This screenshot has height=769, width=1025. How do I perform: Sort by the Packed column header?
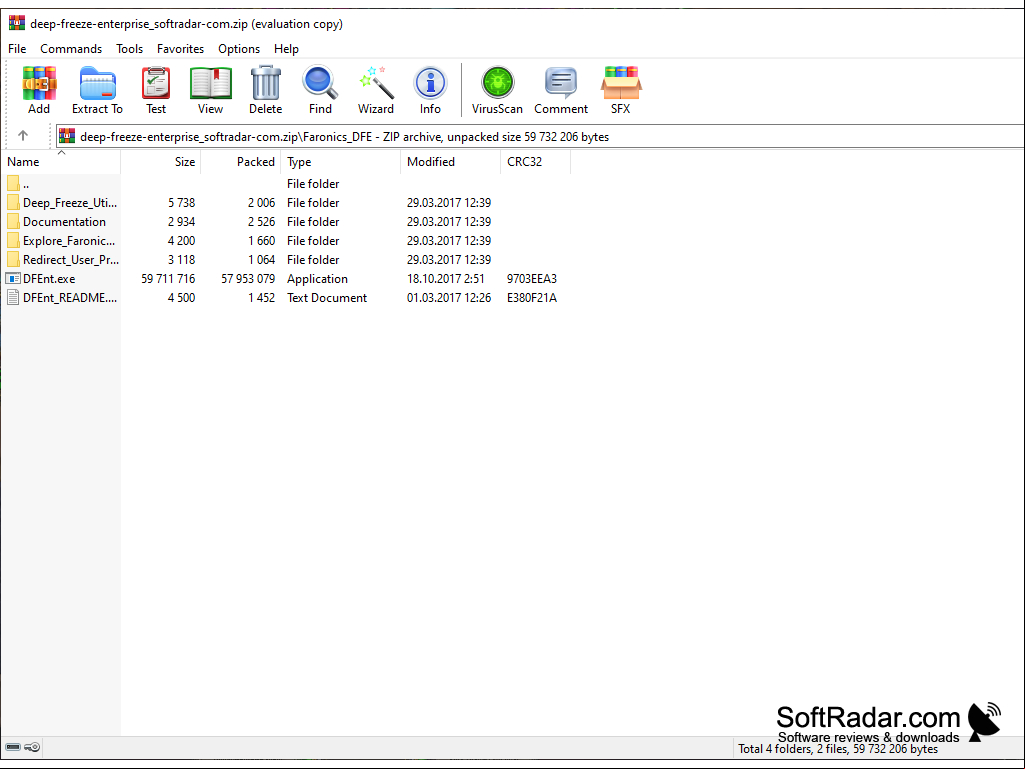pos(241,162)
